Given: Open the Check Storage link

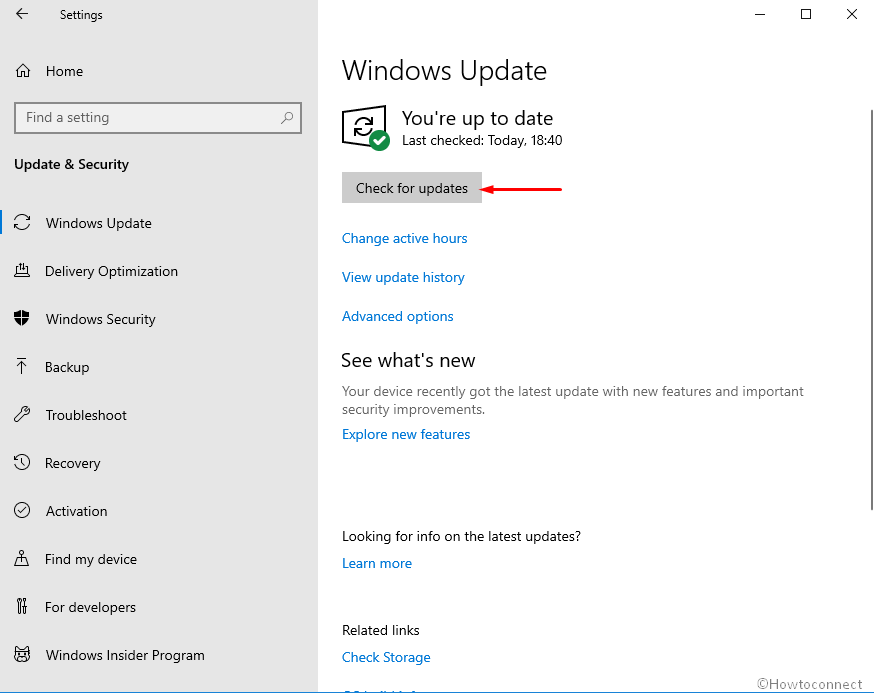Looking at the screenshot, I should coord(386,657).
